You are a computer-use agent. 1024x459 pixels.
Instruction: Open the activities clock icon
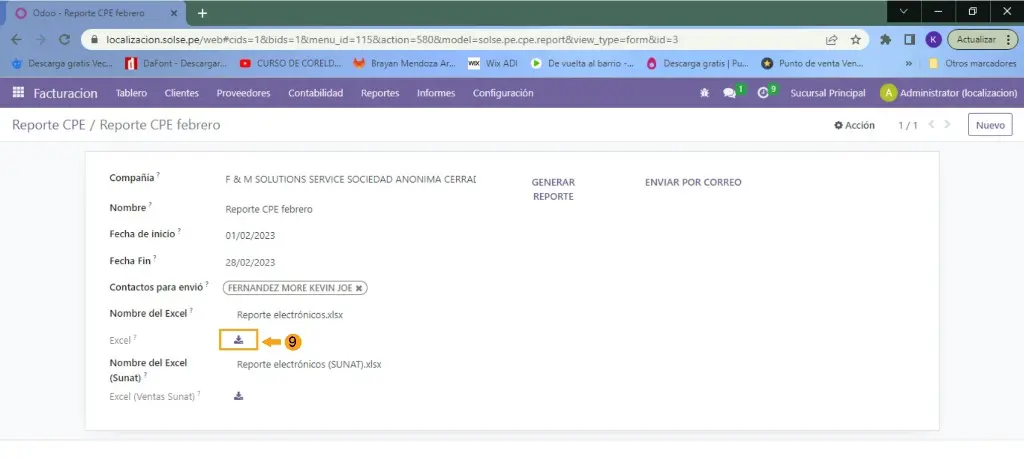(x=763, y=93)
